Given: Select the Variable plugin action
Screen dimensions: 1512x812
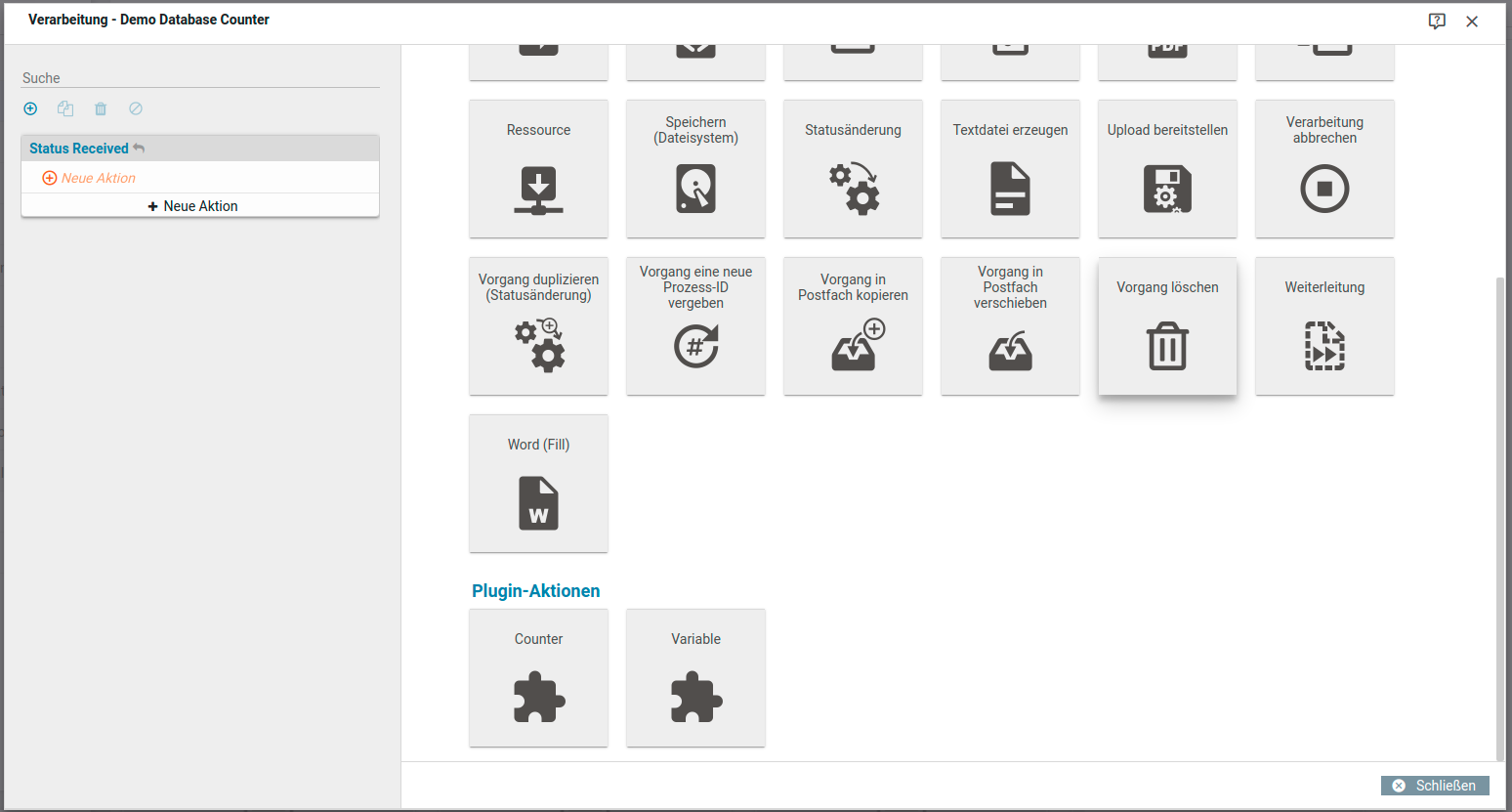Looking at the screenshot, I should [x=695, y=678].
